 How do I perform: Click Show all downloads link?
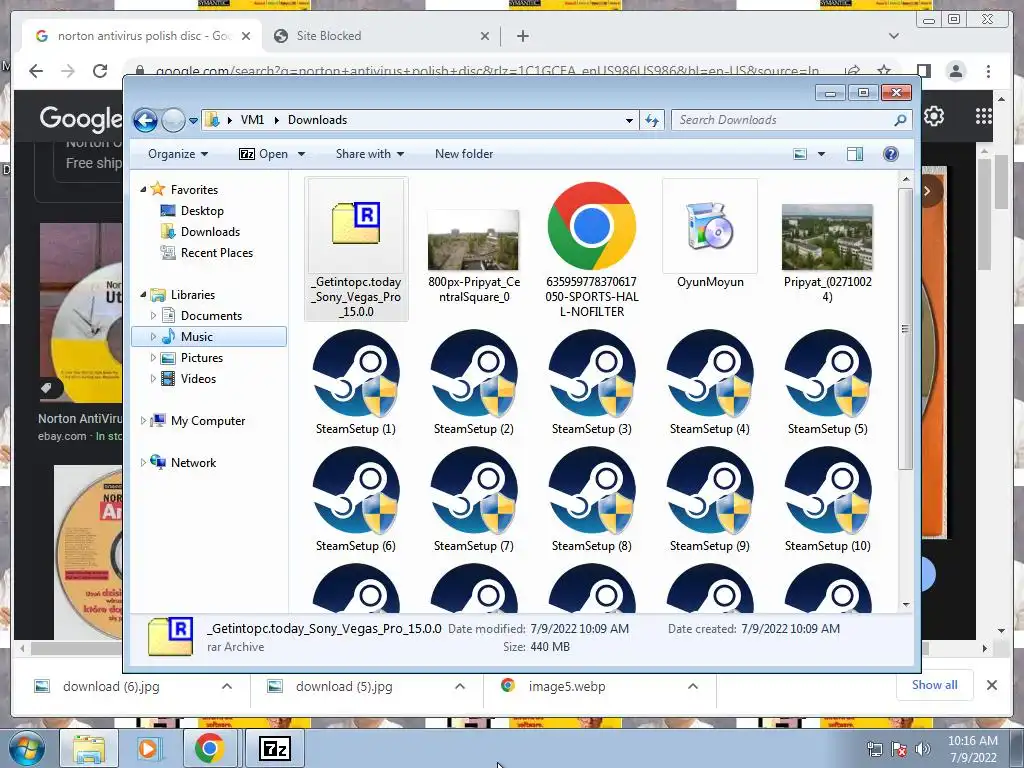click(935, 685)
